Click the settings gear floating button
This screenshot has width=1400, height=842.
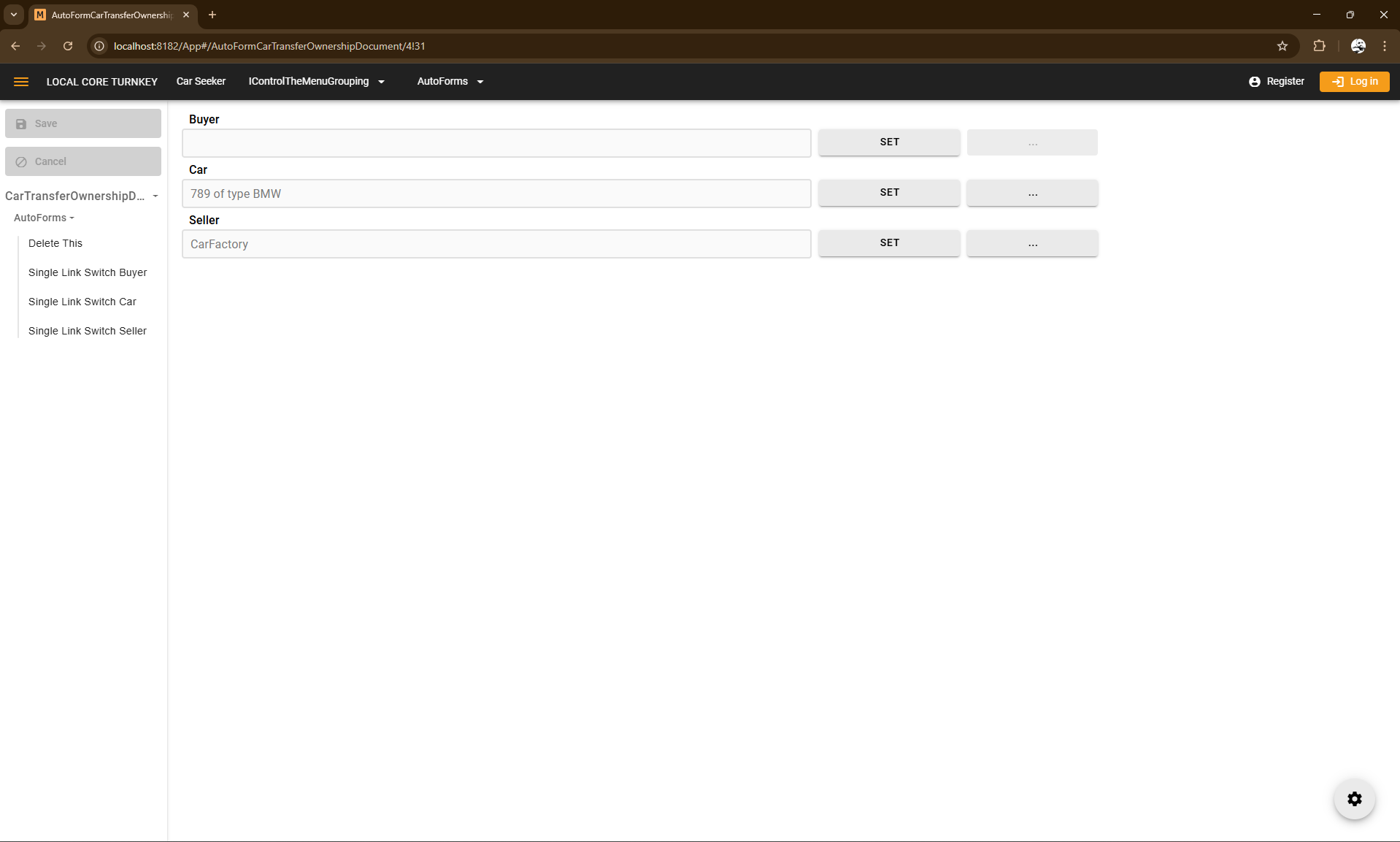1354,799
